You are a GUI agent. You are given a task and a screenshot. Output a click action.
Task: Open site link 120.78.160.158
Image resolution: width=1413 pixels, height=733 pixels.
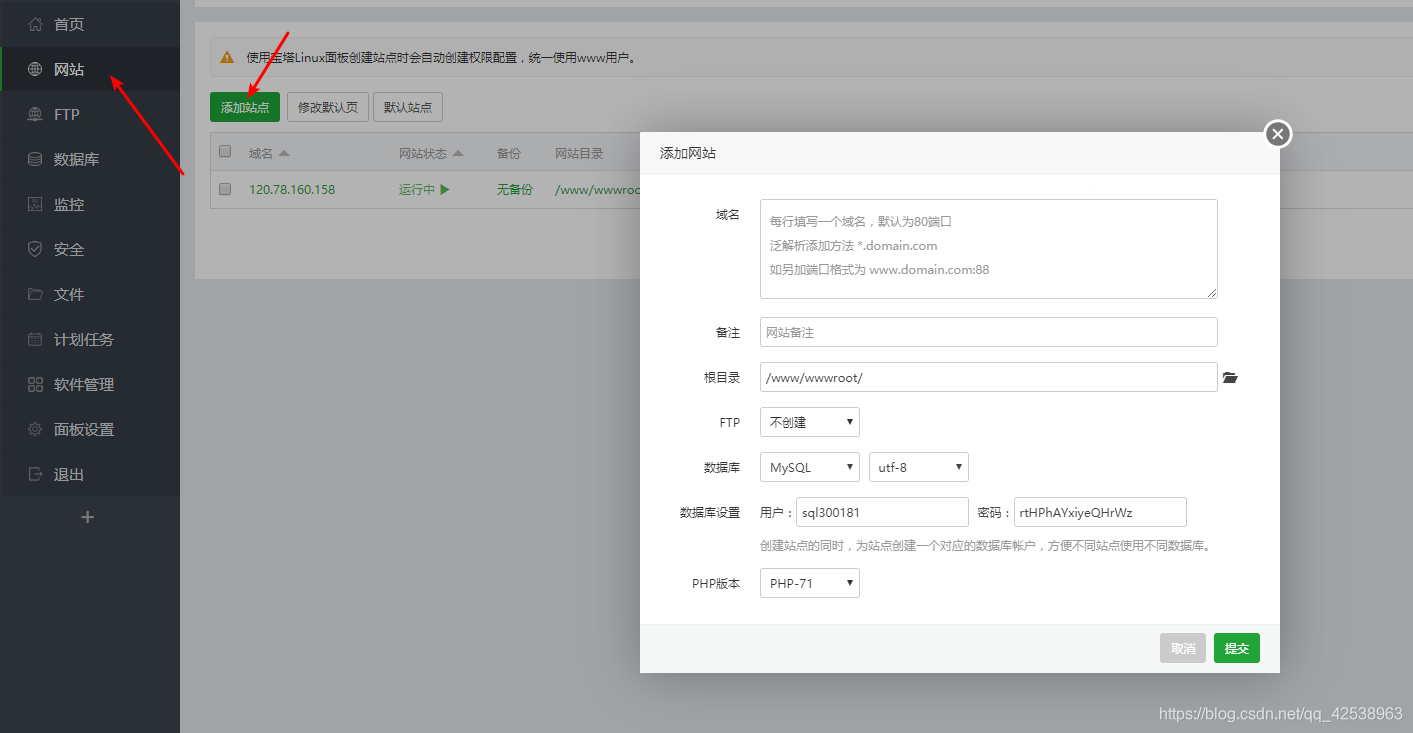pyautogui.click(x=292, y=189)
